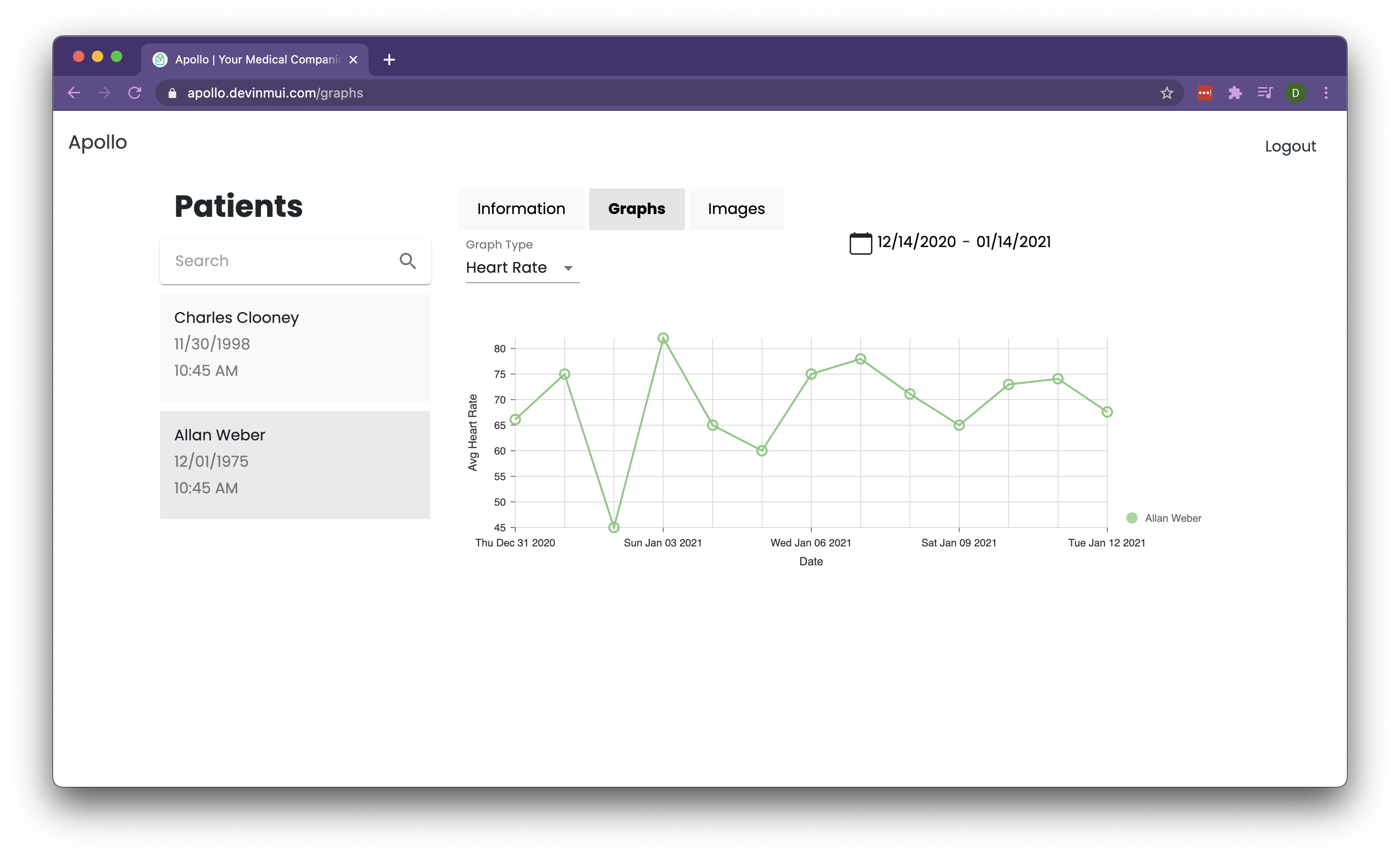Toggle Allan Weber legend series dot
Viewport: 1400px width, 857px height.
(1131, 518)
